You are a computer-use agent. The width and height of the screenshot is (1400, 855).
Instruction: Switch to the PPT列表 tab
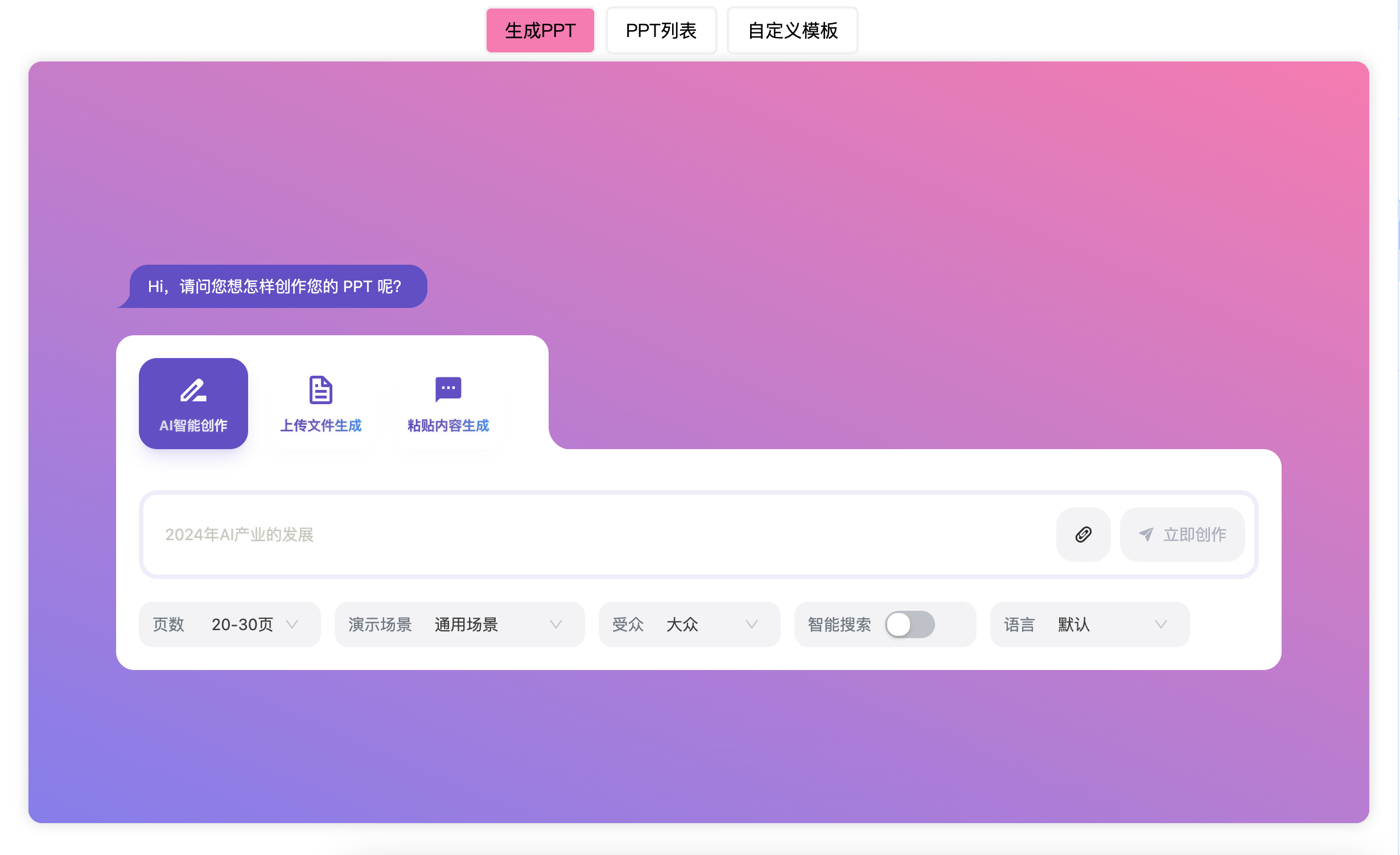point(661,30)
